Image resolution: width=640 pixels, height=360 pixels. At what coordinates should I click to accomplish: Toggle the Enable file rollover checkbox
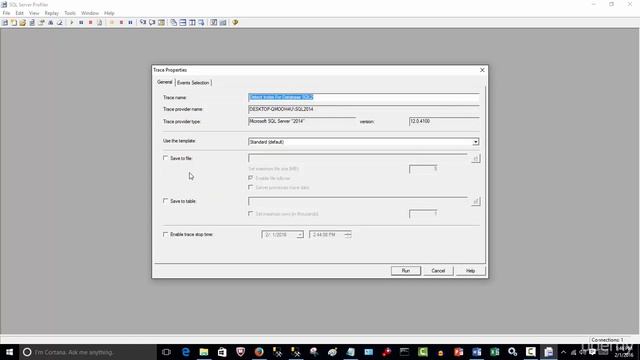tap(251, 178)
